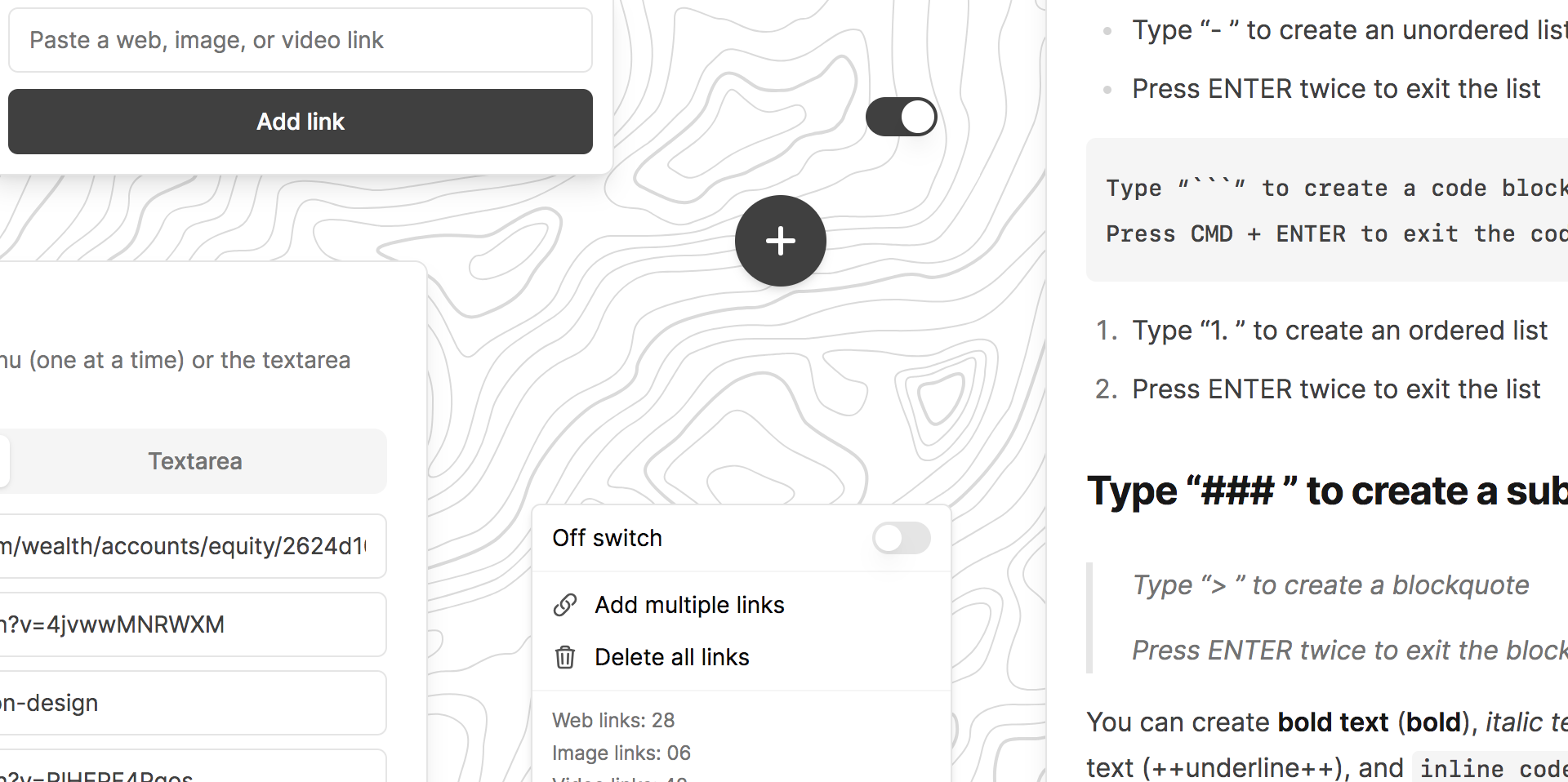Click the wealth/accounts/equity URL field

(x=188, y=546)
